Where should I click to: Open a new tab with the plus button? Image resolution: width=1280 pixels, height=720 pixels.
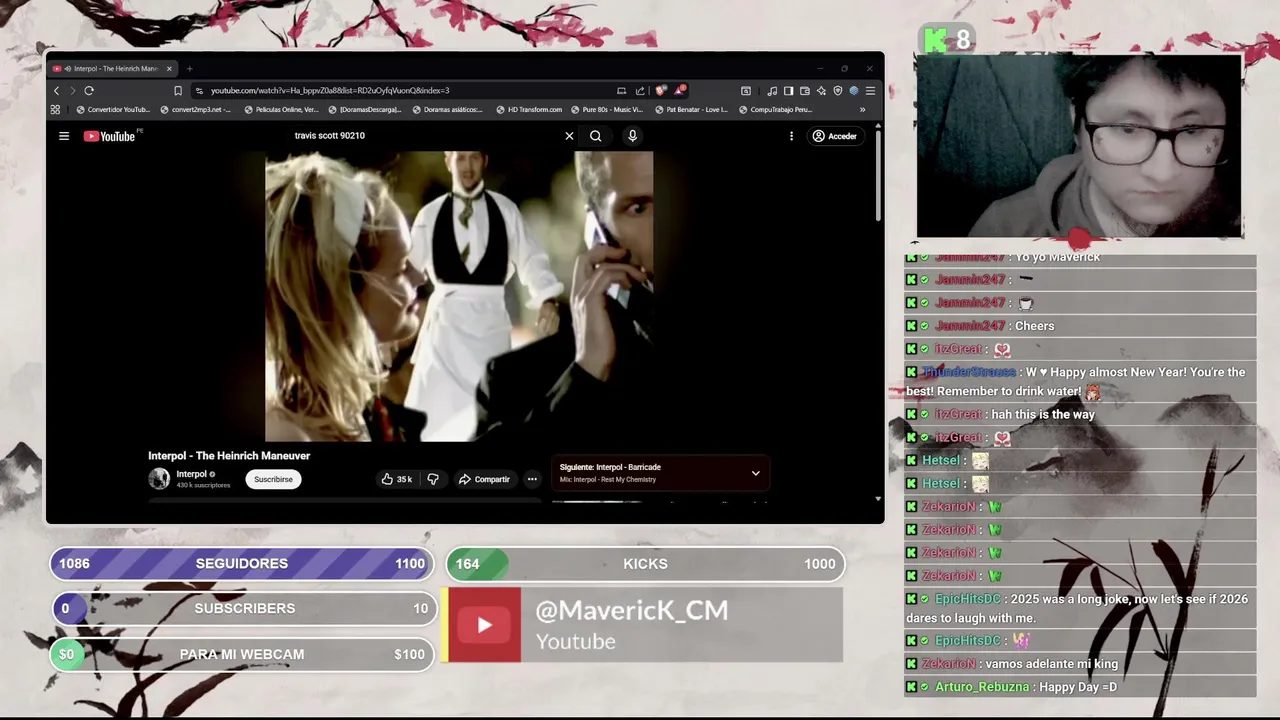pos(189,69)
